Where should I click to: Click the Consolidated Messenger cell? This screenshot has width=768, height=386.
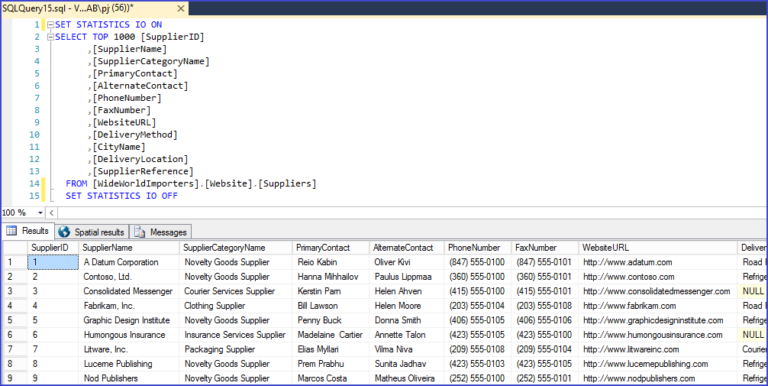[129, 291]
